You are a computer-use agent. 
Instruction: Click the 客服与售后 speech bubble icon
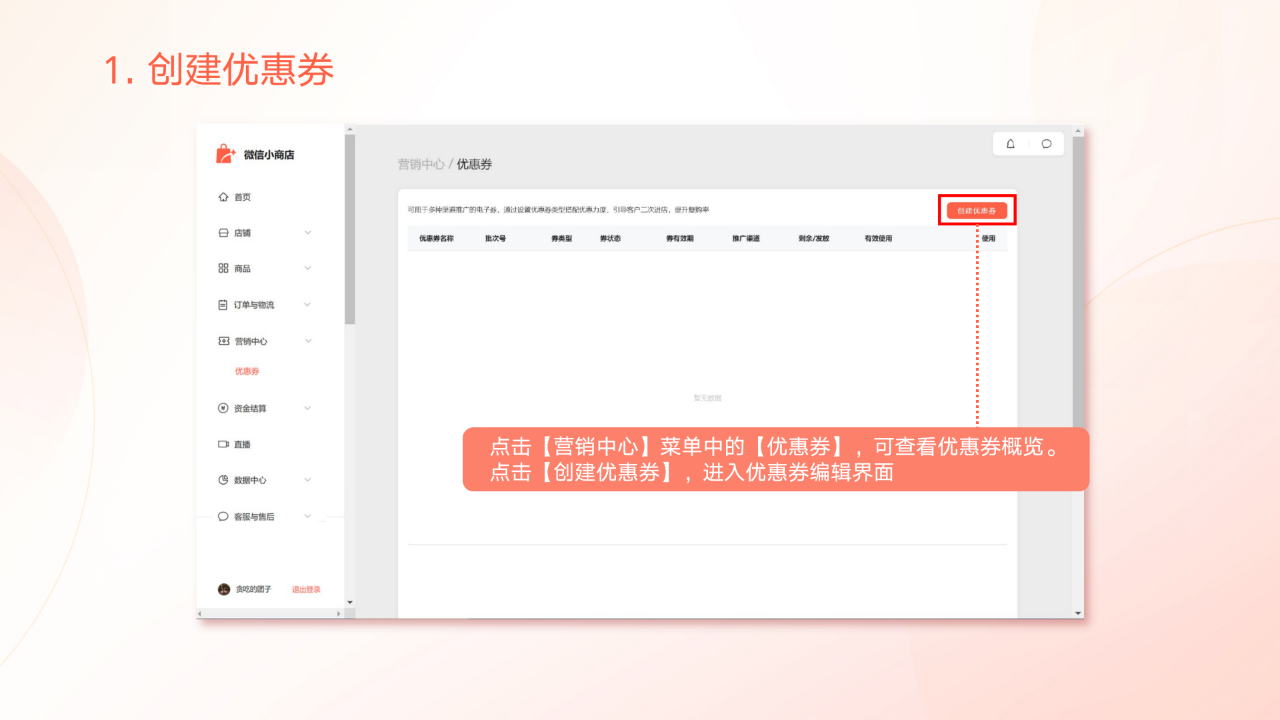(x=223, y=516)
